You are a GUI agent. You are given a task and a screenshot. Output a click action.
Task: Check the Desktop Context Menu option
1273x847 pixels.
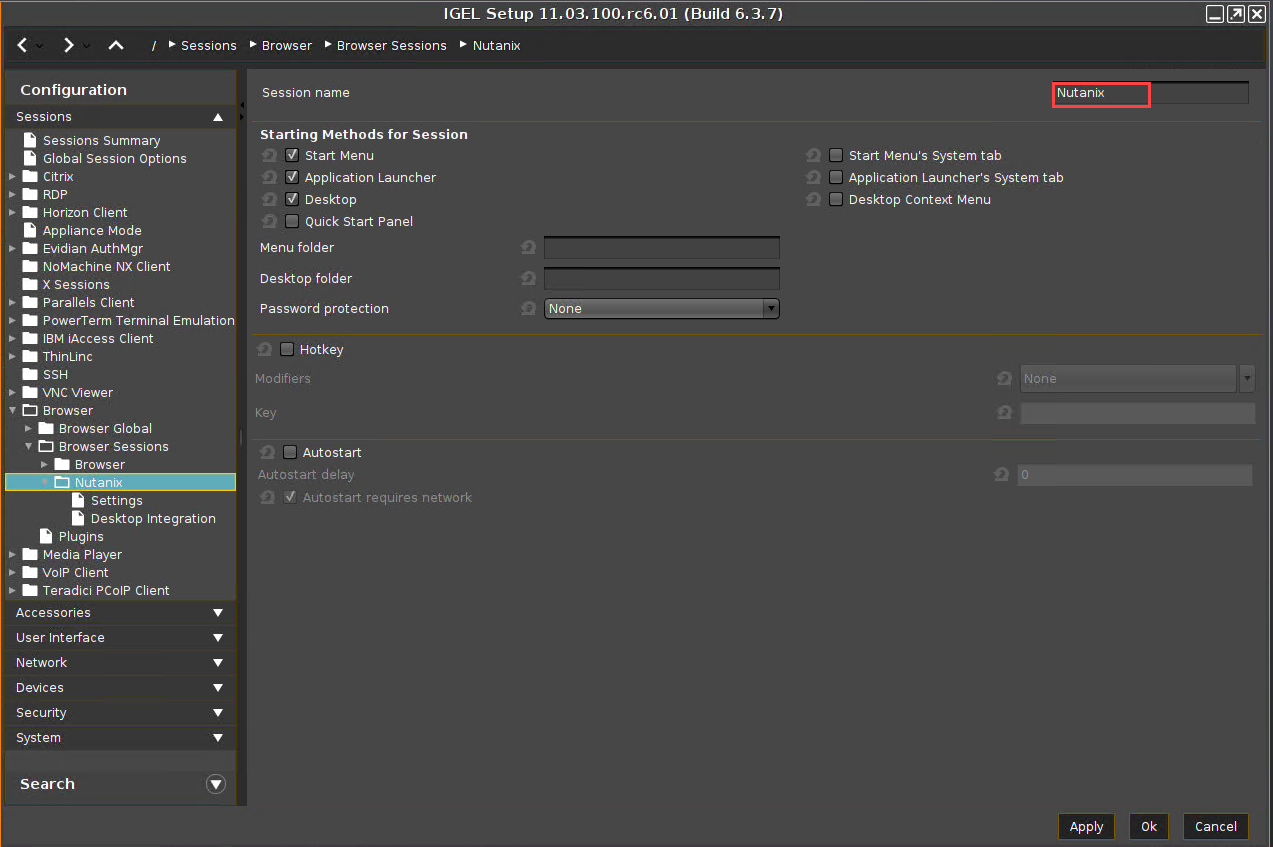tap(836, 200)
